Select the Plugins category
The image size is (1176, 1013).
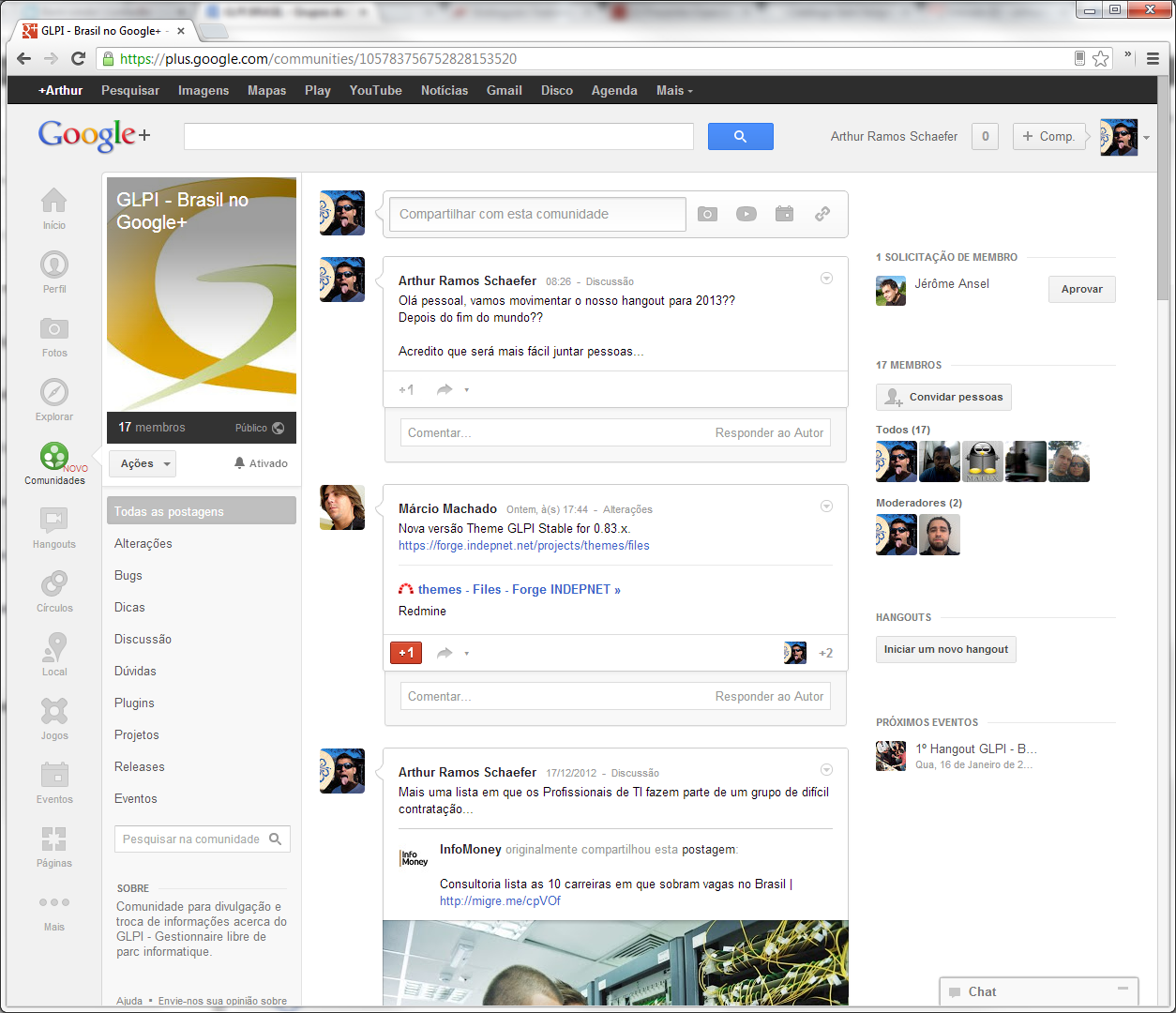pyautogui.click(x=134, y=703)
